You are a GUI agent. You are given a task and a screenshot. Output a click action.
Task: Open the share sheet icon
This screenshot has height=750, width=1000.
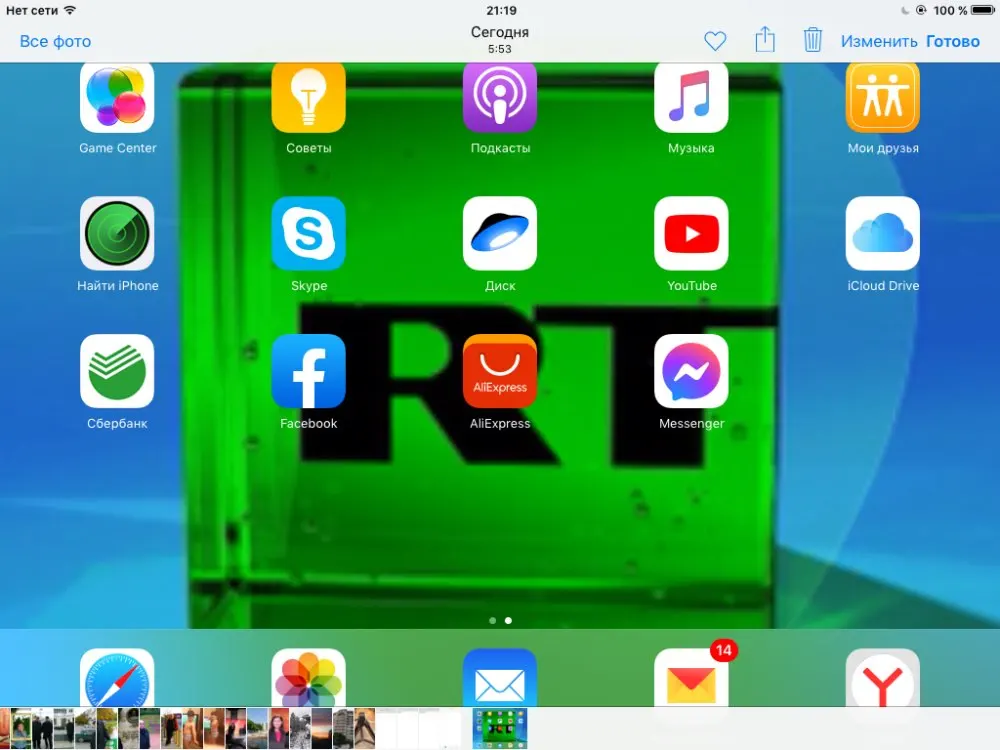click(765, 40)
